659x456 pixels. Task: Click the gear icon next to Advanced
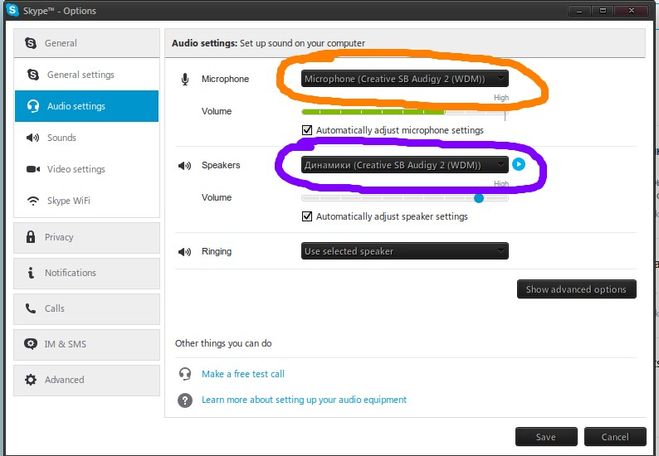[x=31, y=380]
